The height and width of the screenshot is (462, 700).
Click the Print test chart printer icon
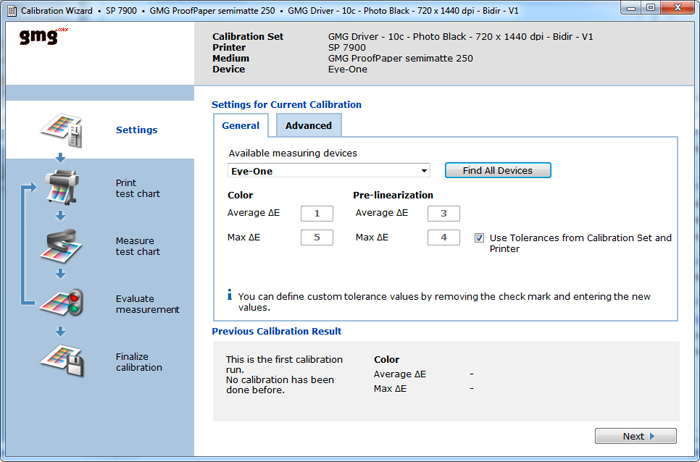pos(62,187)
